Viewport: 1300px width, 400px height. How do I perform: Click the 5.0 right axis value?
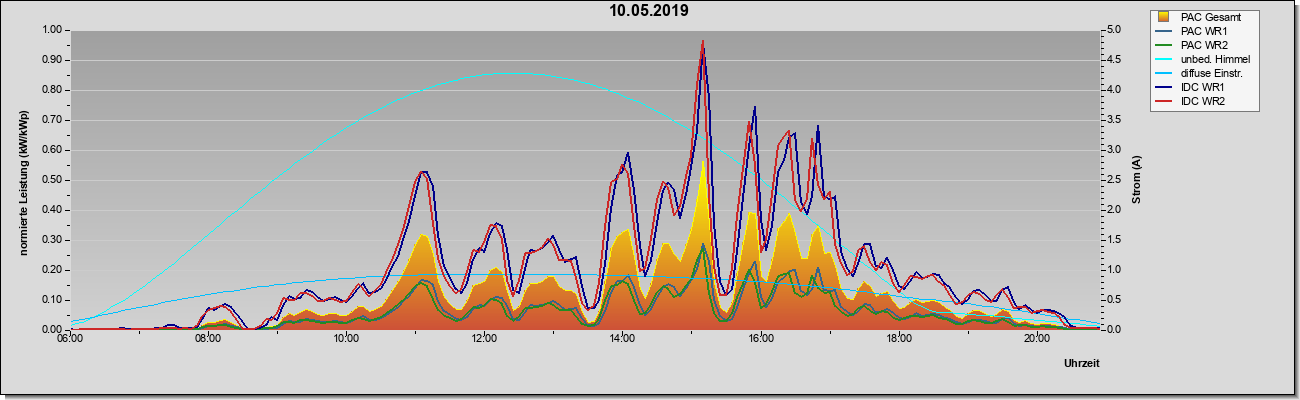pyautogui.click(x=1112, y=30)
